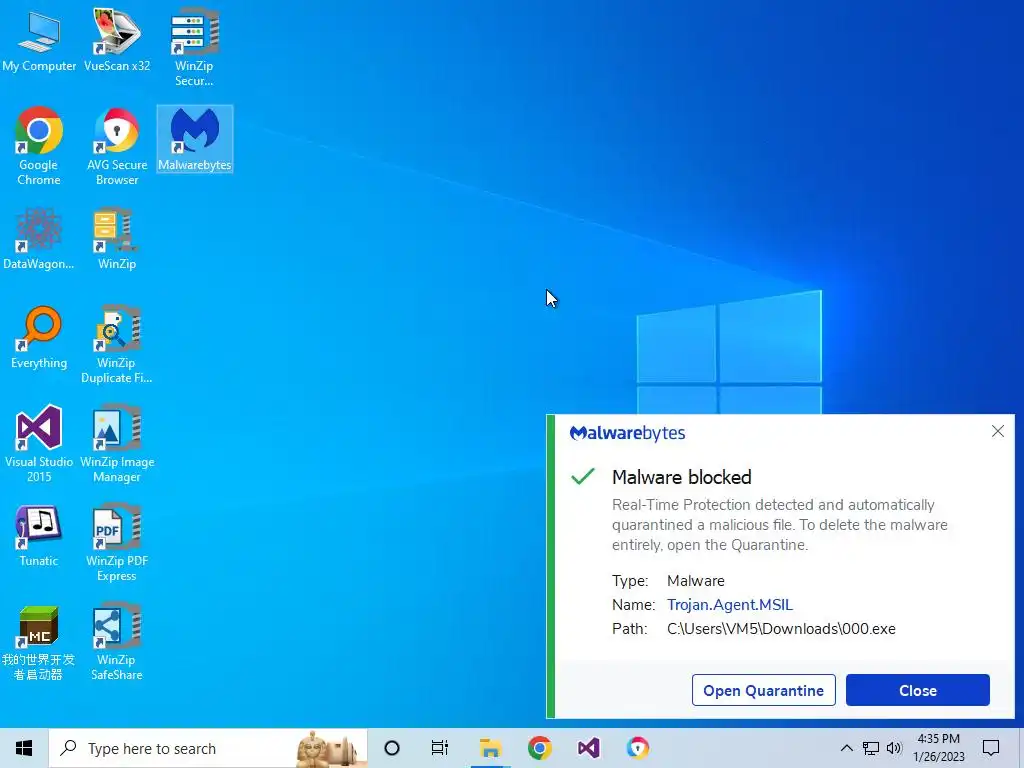This screenshot has height=768, width=1024.
Task: Open My Computer desktop icon
Action: (x=39, y=40)
